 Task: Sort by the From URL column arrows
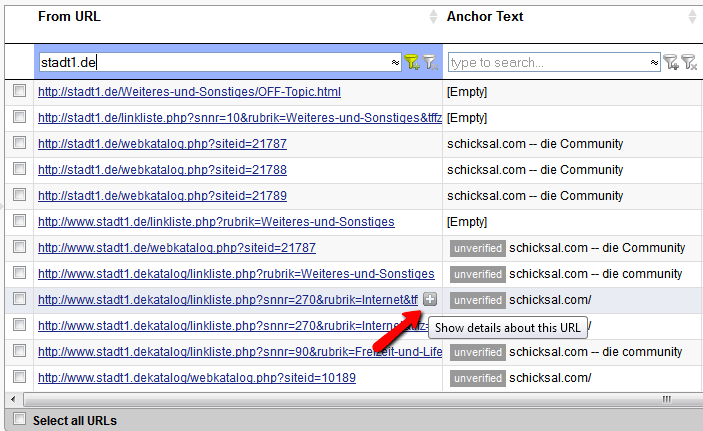(433, 17)
